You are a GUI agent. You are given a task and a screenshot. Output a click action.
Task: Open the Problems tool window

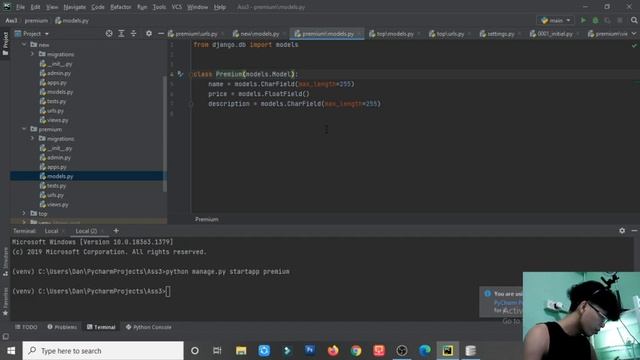click(x=62, y=327)
